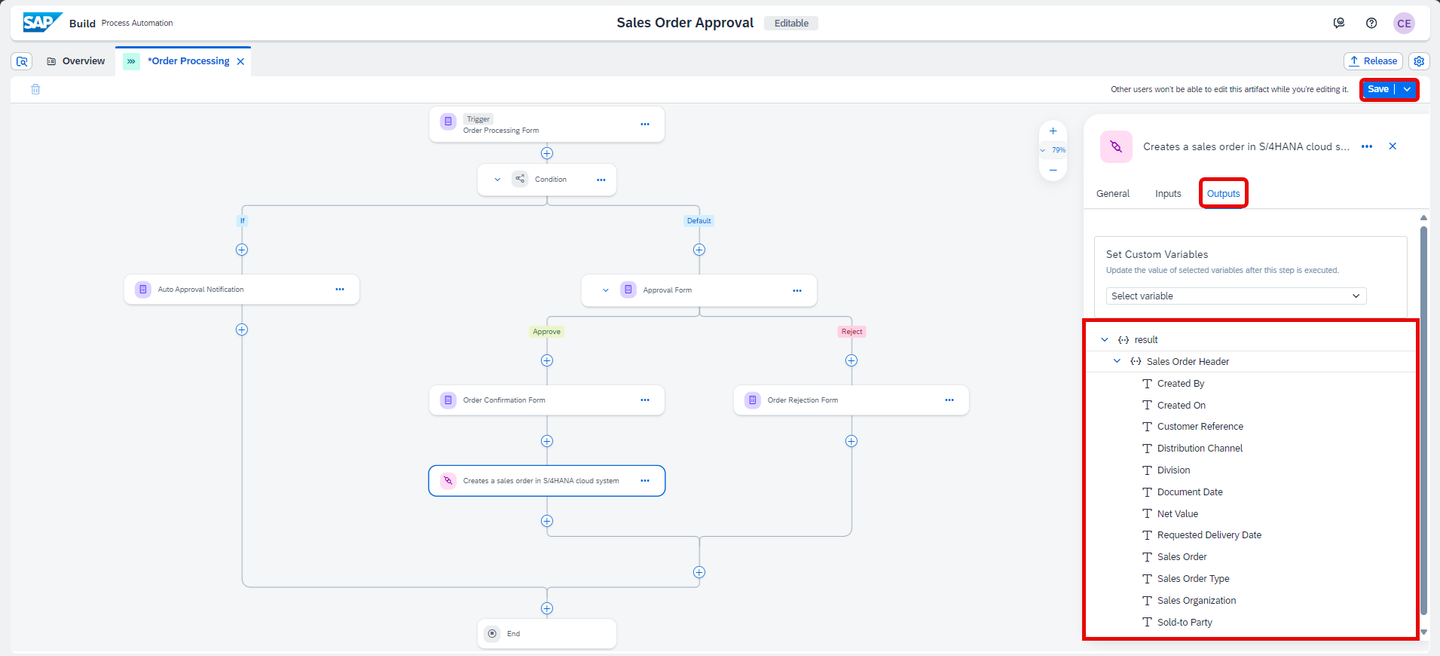Click the Release button
The width and height of the screenshot is (1440, 656).
coord(1373,61)
